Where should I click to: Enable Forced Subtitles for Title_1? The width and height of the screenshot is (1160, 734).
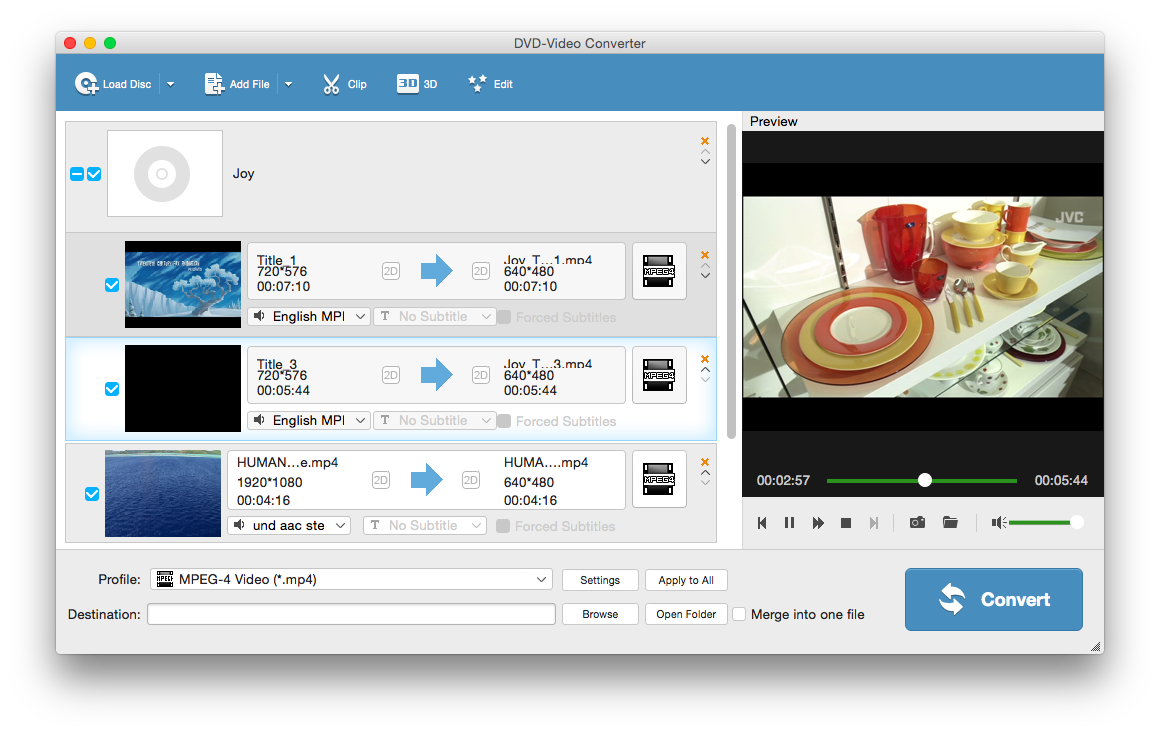pyautogui.click(x=503, y=317)
